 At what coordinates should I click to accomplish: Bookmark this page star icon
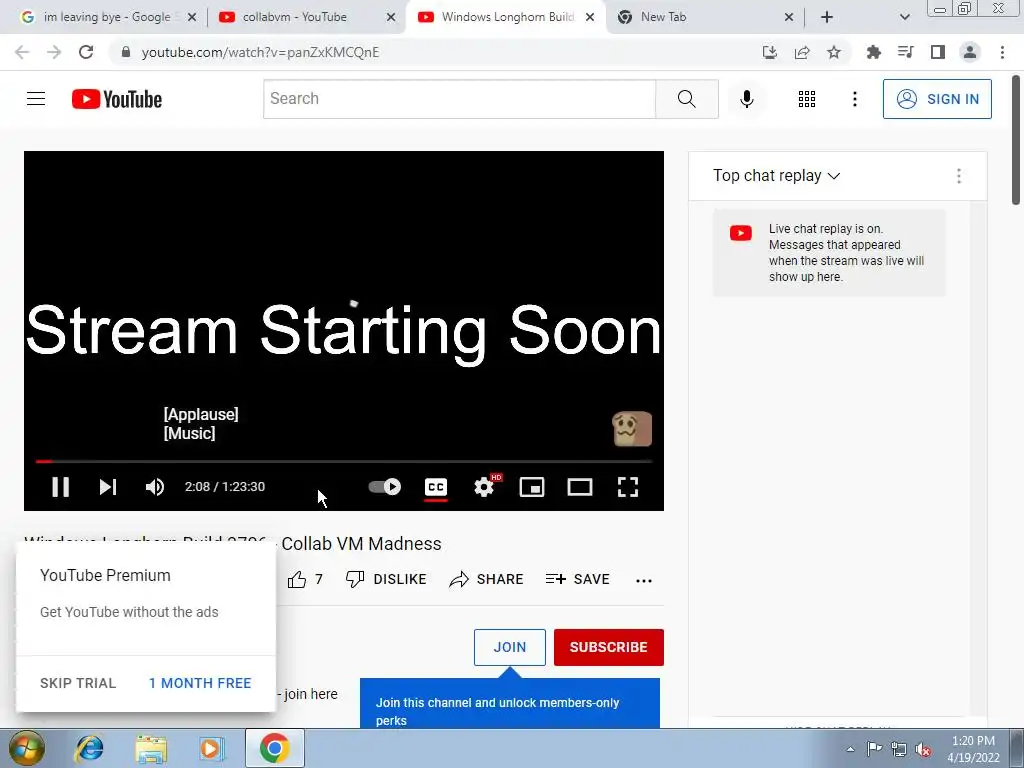tap(834, 52)
